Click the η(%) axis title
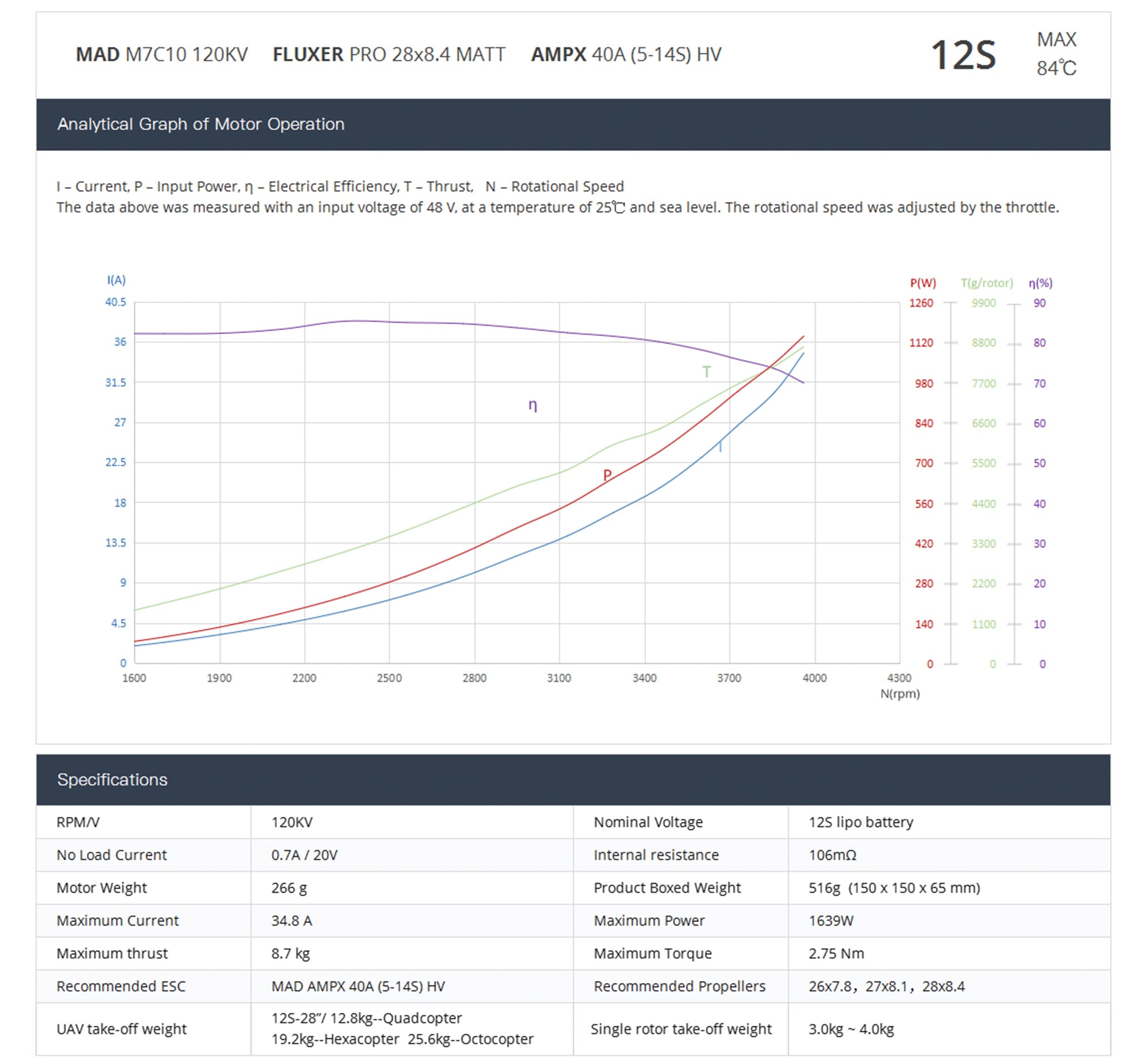Screen dimensions: 1148x1060 pos(1040,283)
